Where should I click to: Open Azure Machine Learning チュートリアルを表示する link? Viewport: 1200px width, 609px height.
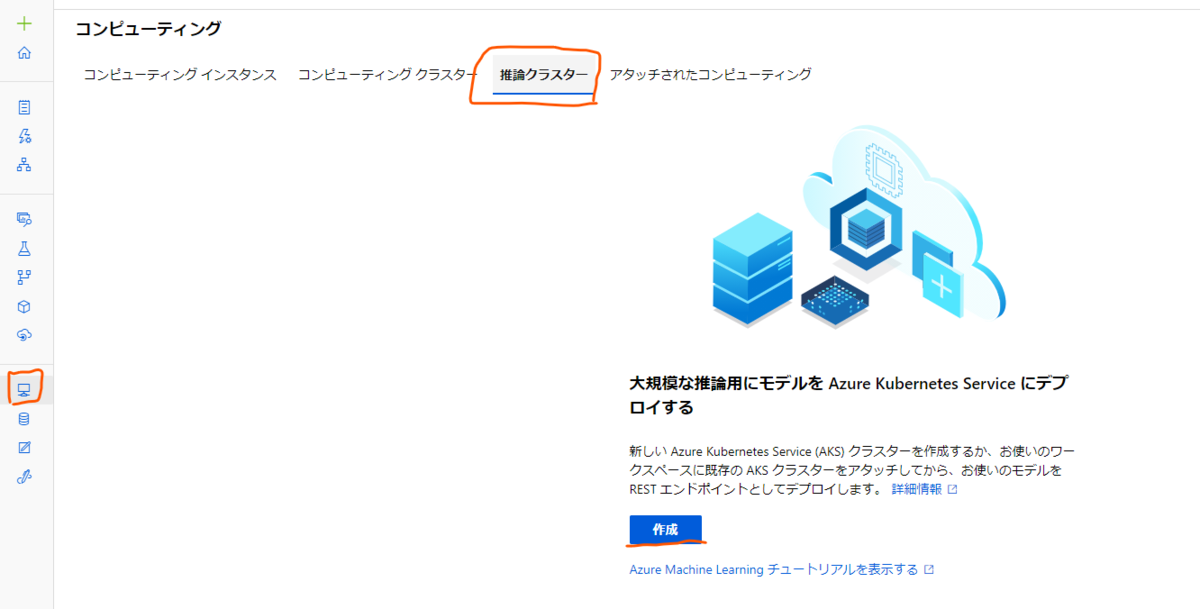(773, 569)
